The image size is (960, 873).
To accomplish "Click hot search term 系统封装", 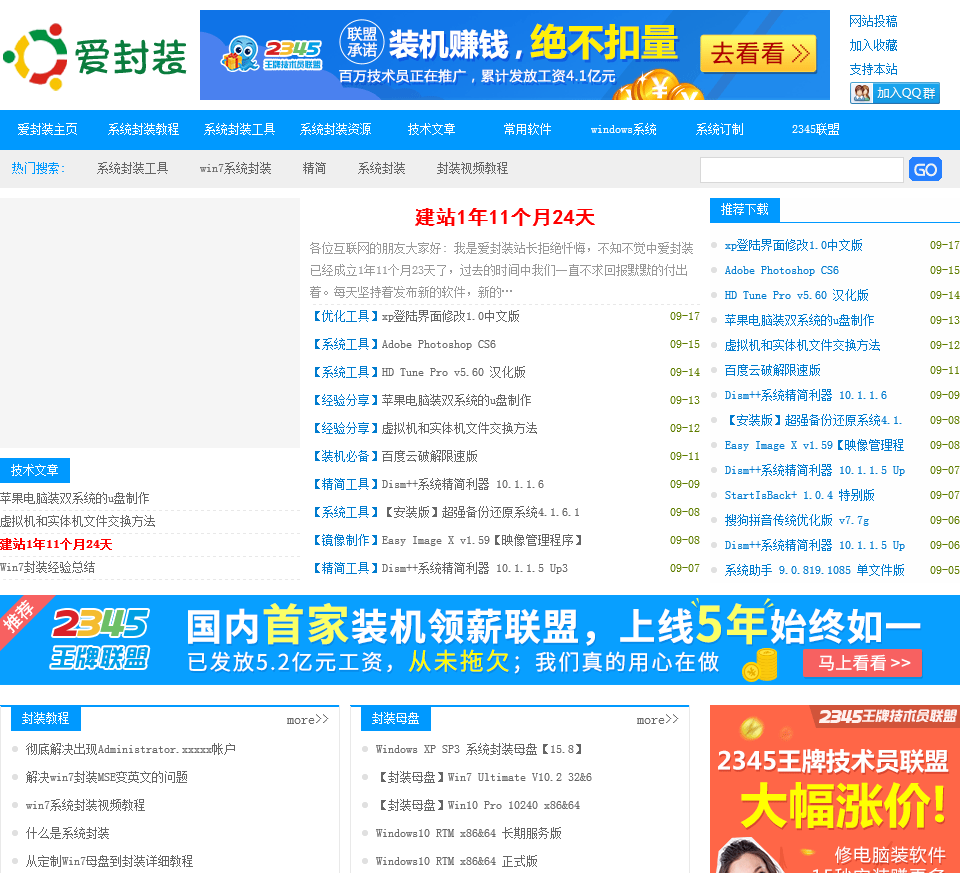I will pos(381,168).
